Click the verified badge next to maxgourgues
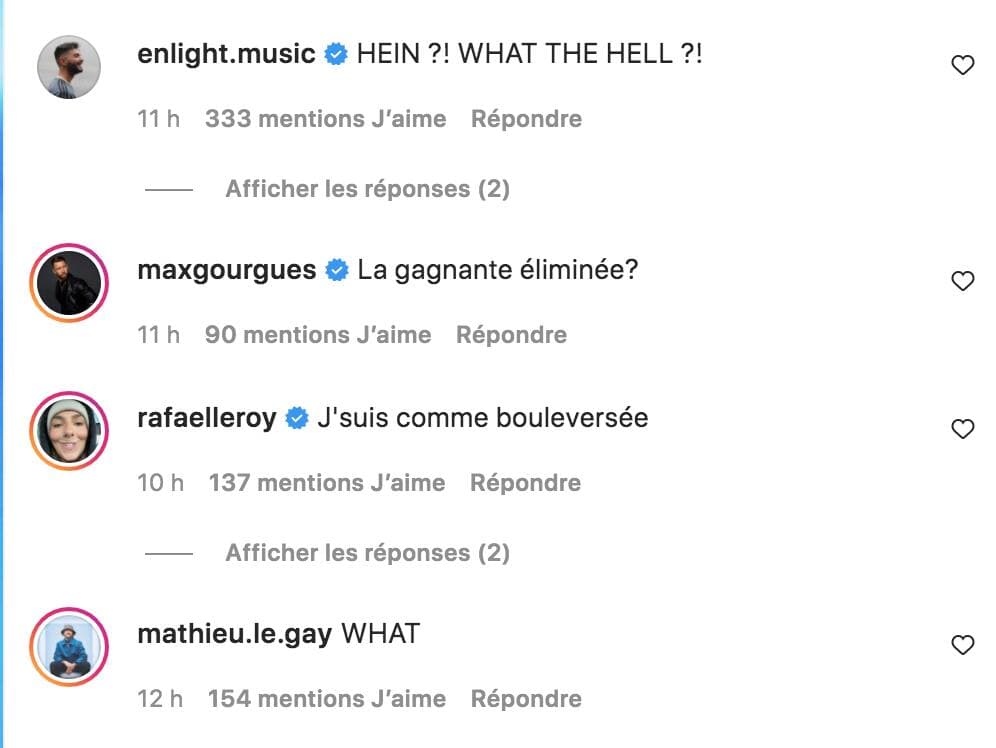 coord(338,270)
